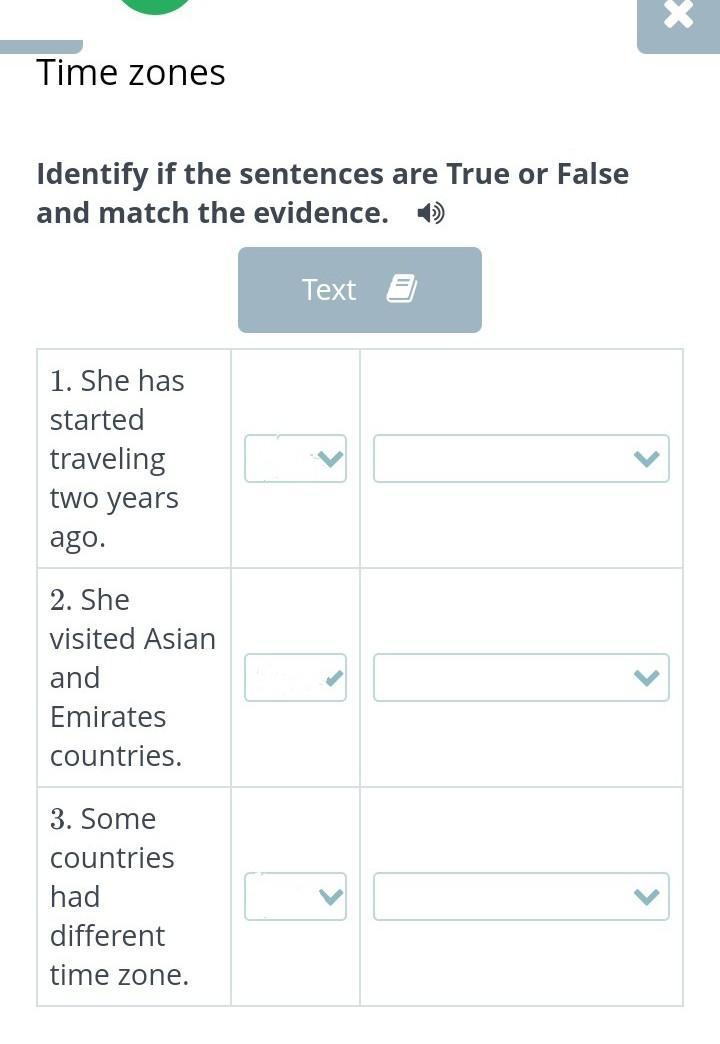Open the True/False dropdown for sentence 3

(x=295, y=897)
